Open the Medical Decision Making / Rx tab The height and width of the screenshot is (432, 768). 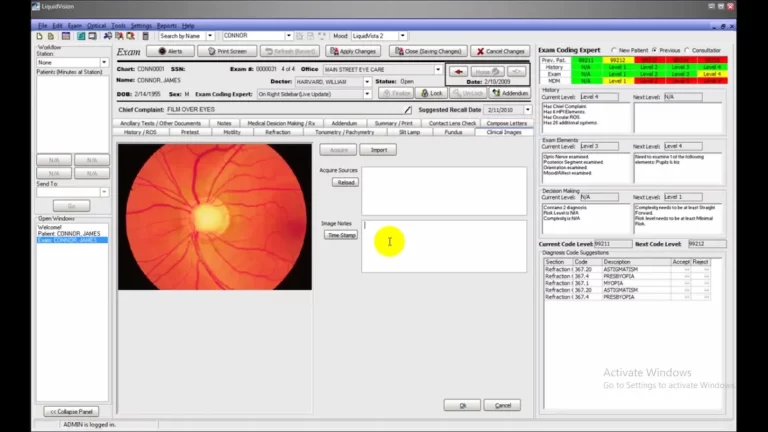click(x=281, y=123)
